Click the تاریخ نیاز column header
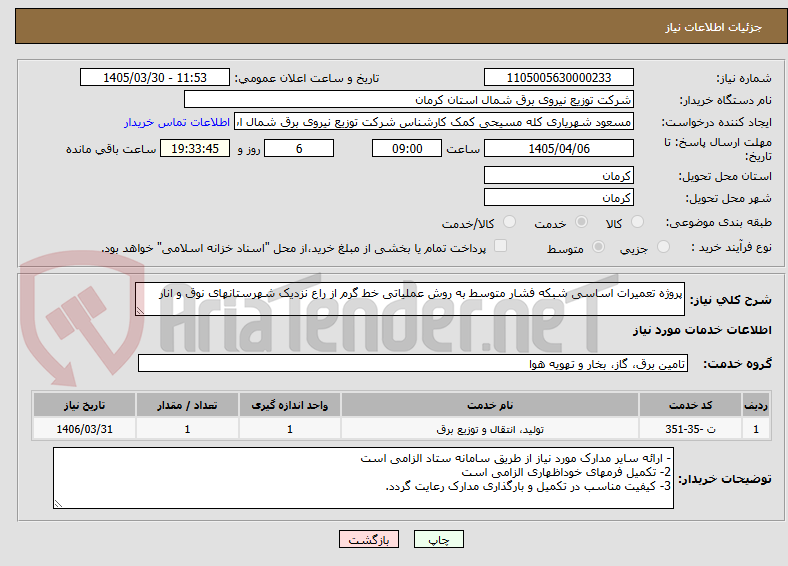The image size is (788, 566). click(84, 405)
